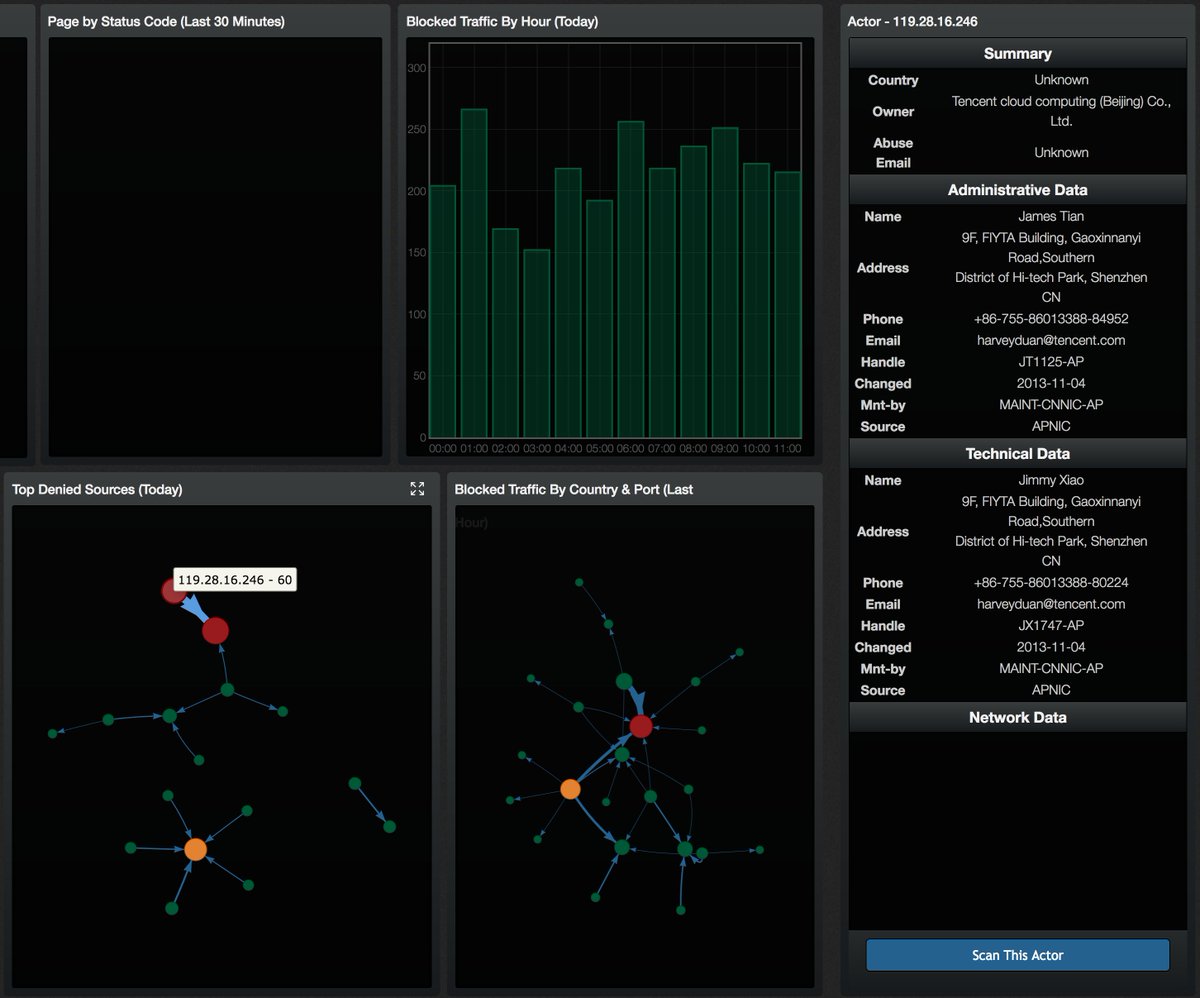This screenshot has width=1200, height=998.
Task: Expand Top Denied Sources panel to fullscreen
Action: coord(417,488)
